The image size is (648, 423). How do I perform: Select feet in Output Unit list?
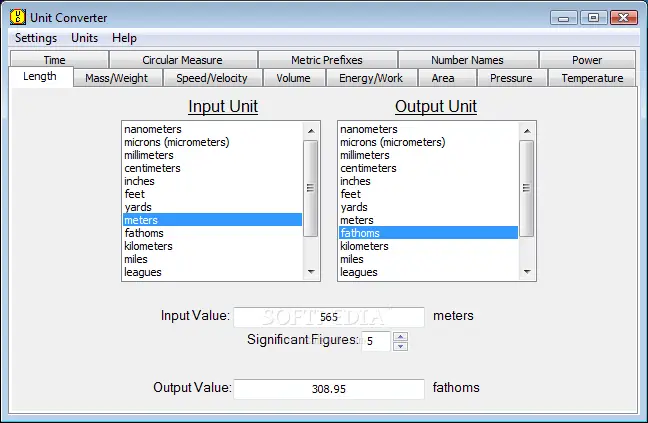[x=429, y=194]
